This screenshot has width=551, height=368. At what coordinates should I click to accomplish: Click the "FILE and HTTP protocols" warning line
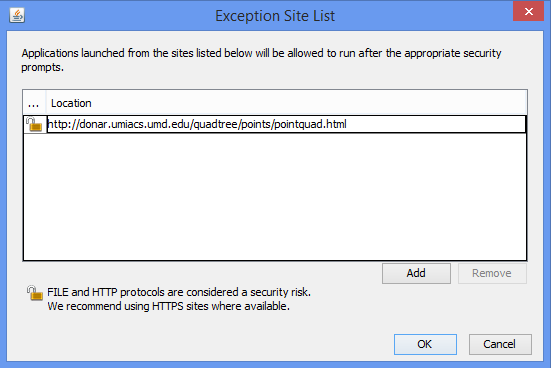click(x=179, y=292)
